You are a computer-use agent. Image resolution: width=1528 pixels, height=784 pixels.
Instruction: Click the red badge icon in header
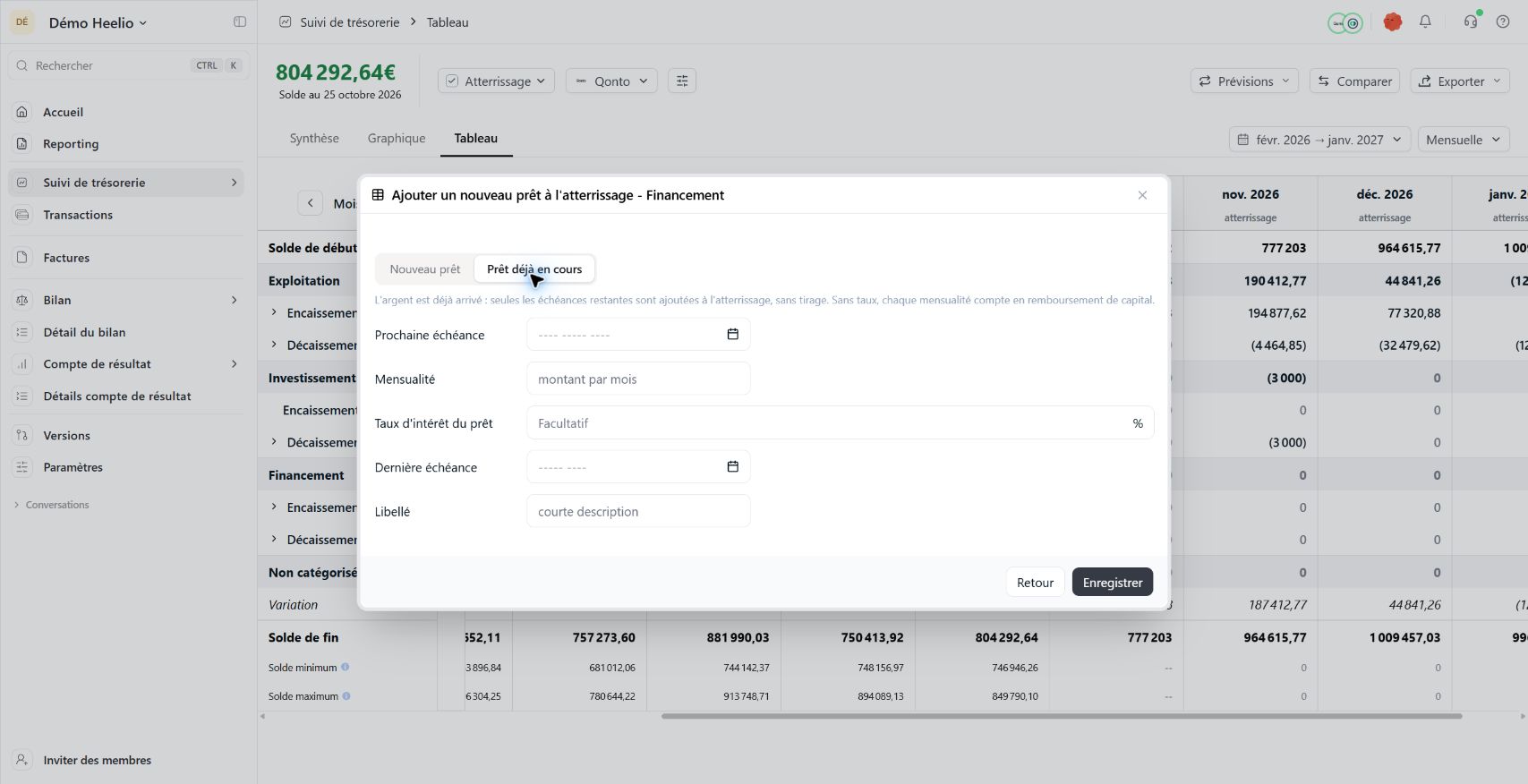(x=1392, y=22)
